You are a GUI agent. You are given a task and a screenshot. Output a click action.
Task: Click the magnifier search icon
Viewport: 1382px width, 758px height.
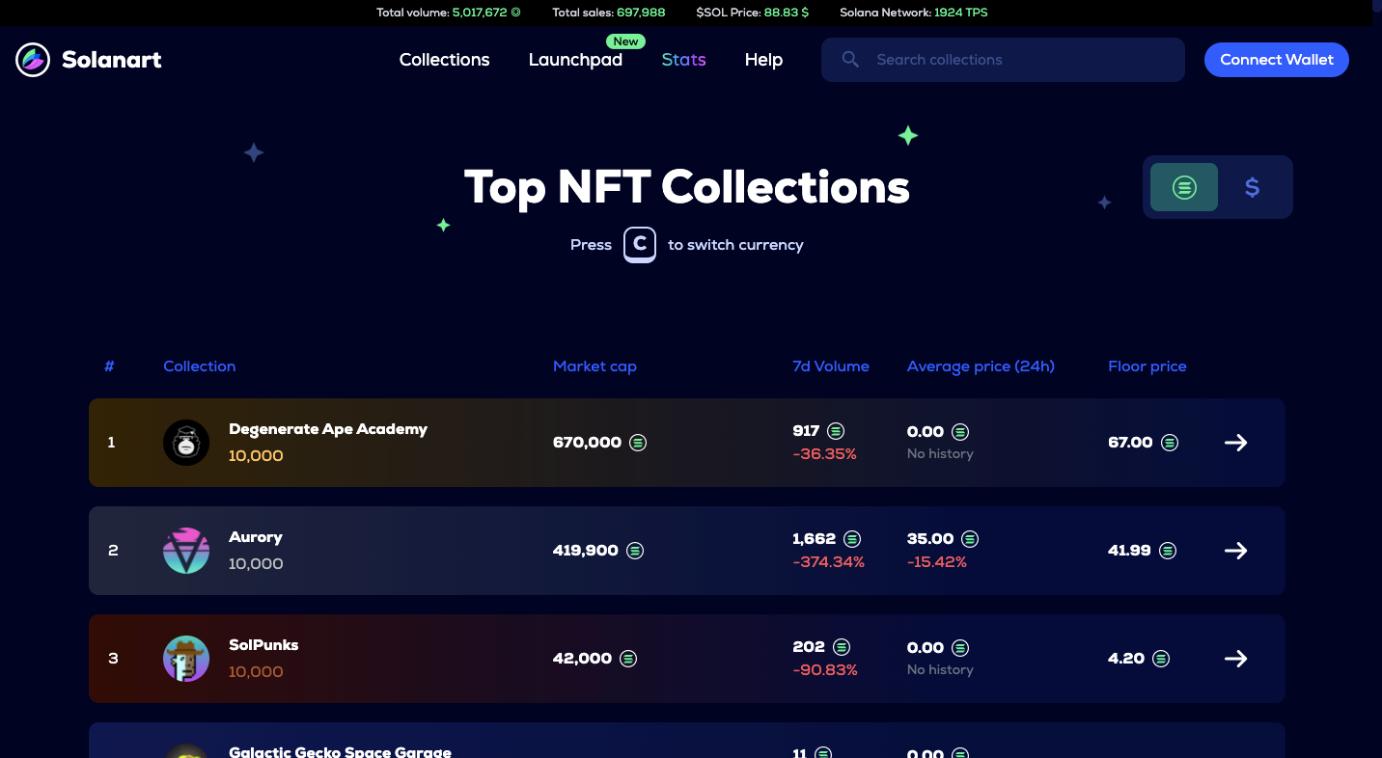[850, 60]
